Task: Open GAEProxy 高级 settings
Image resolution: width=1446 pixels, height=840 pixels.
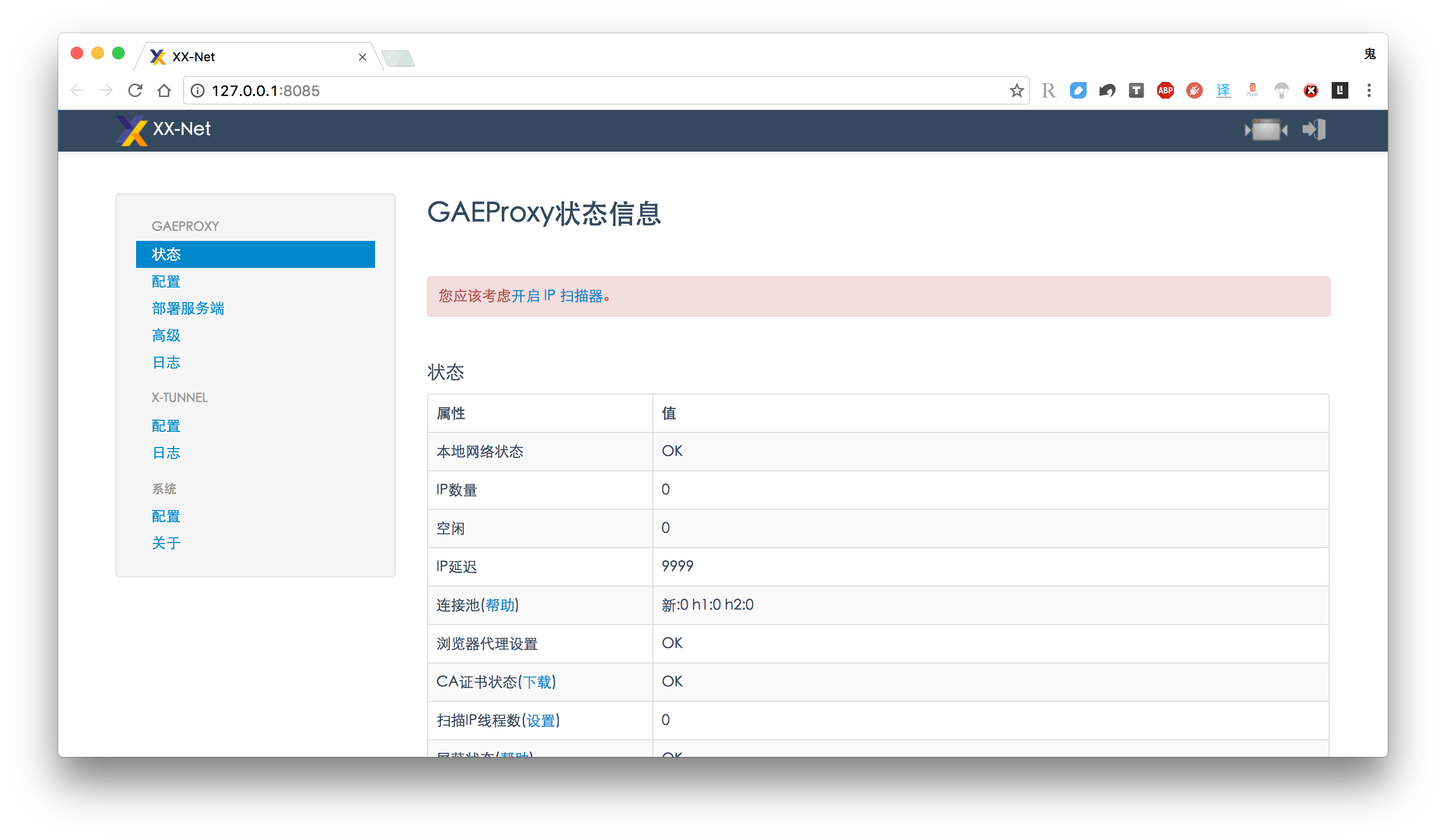Action: 166,335
